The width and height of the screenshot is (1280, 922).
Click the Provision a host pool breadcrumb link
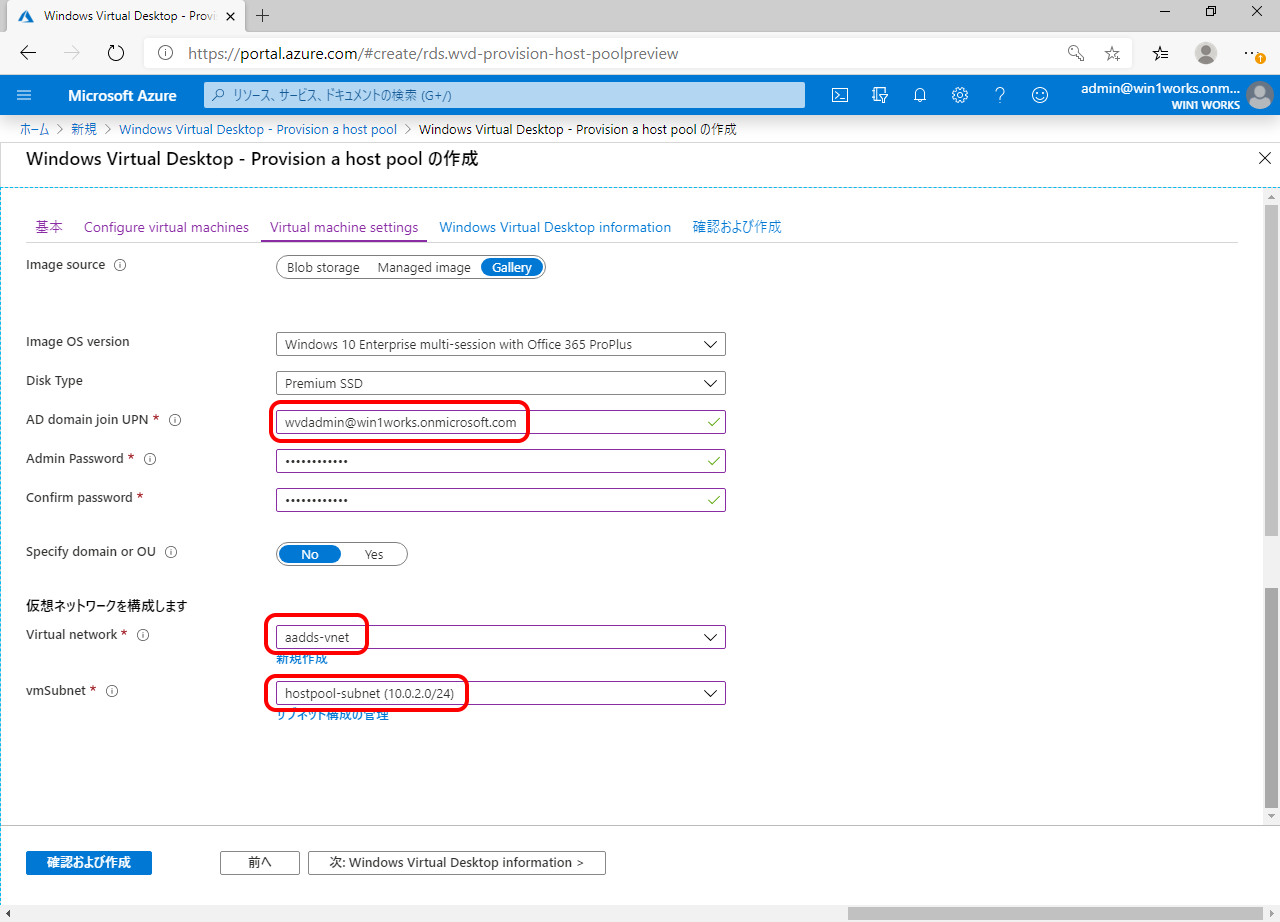258,129
